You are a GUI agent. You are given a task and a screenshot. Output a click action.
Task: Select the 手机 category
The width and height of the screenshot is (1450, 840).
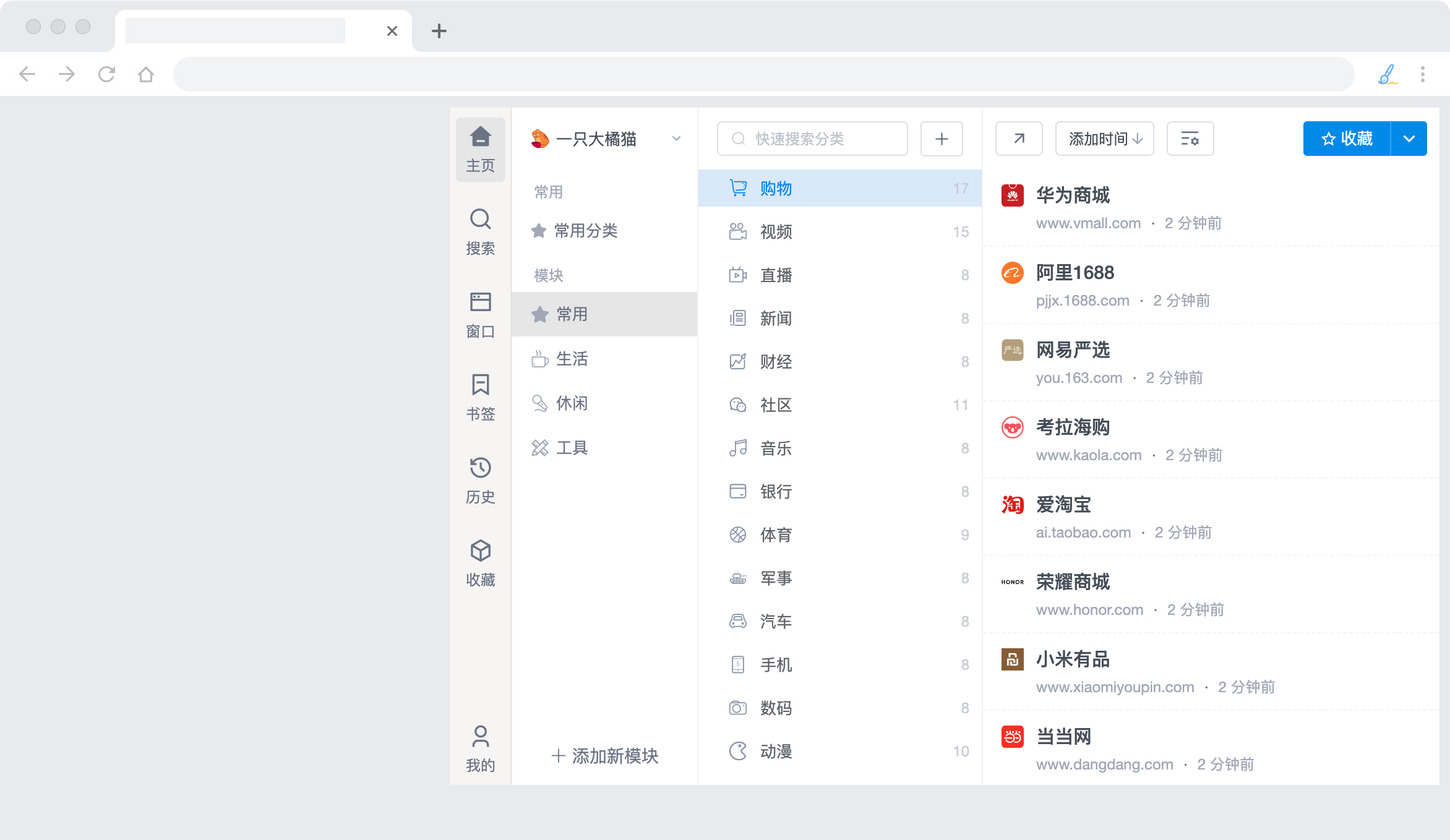tap(839, 664)
